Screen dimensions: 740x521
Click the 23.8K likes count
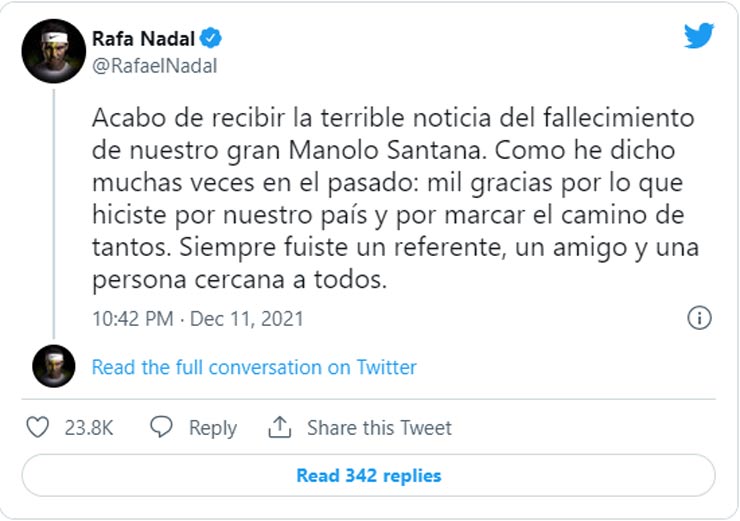point(89,428)
